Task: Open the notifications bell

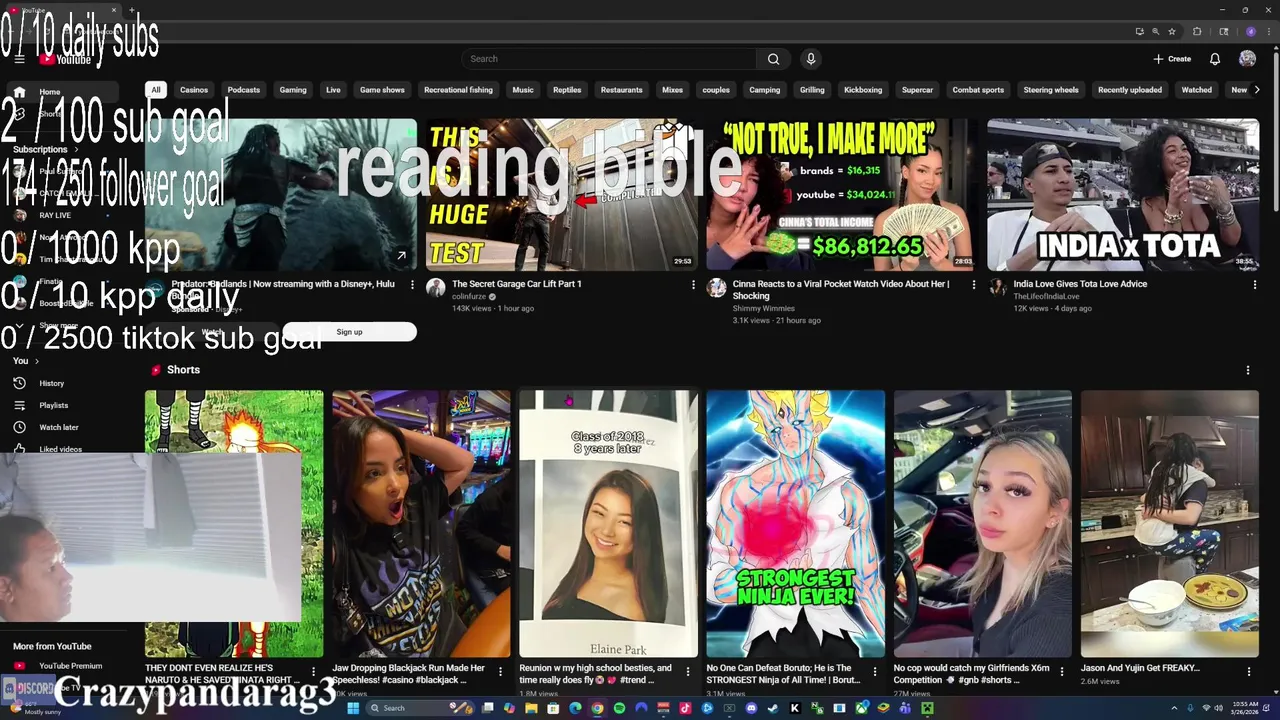Action: click(x=1215, y=59)
